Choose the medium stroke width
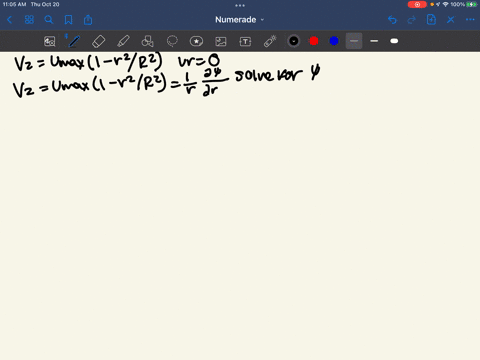The height and width of the screenshot is (360, 480). (374, 41)
